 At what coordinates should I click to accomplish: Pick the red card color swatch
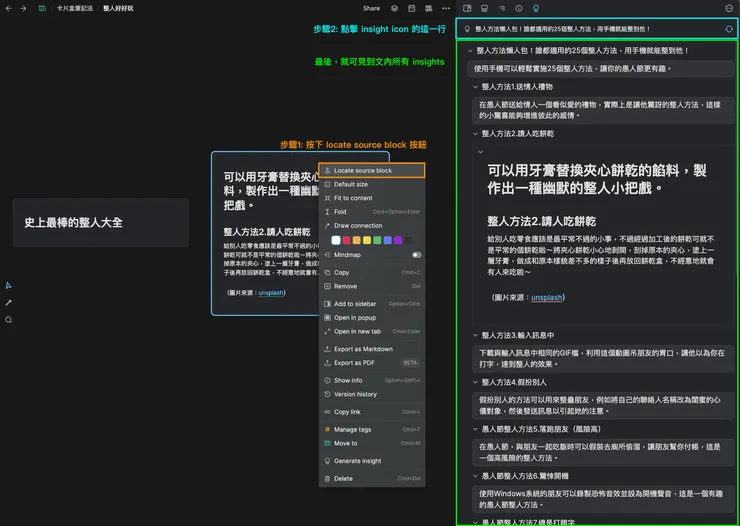point(346,240)
